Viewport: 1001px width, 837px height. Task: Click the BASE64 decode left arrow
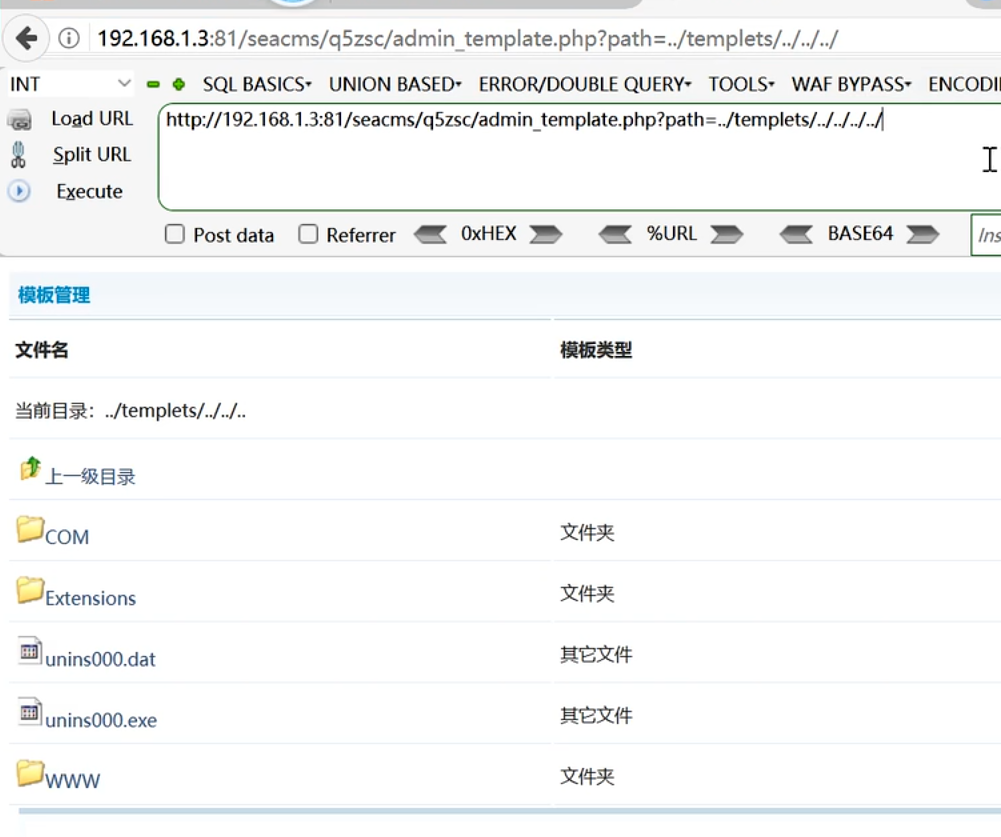pyautogui.click(x=796, y=235)
